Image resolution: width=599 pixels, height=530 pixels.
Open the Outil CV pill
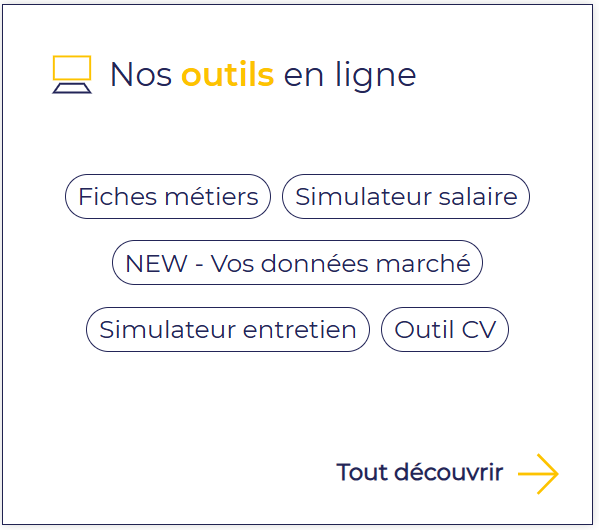(x=445, y=329)
